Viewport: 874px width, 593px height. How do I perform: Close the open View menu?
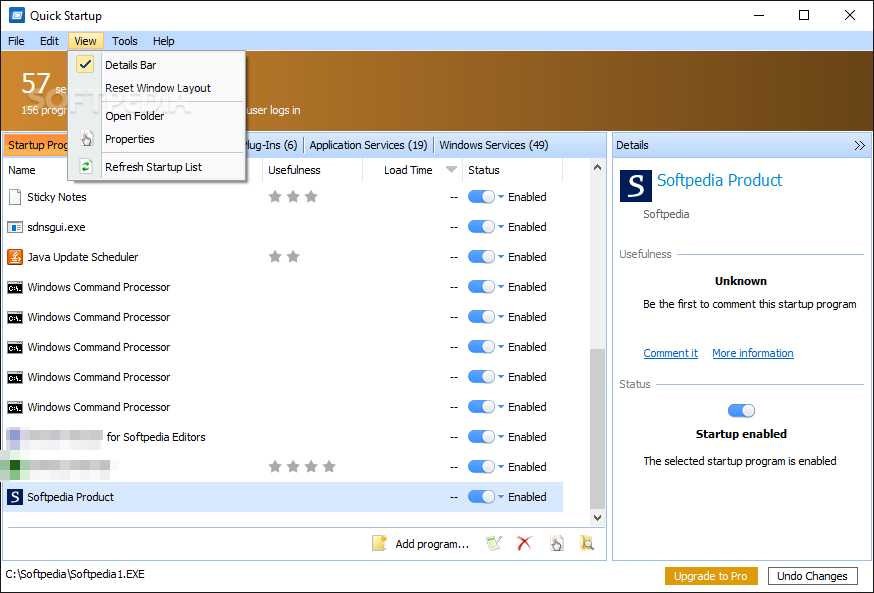tap(85, 41)
